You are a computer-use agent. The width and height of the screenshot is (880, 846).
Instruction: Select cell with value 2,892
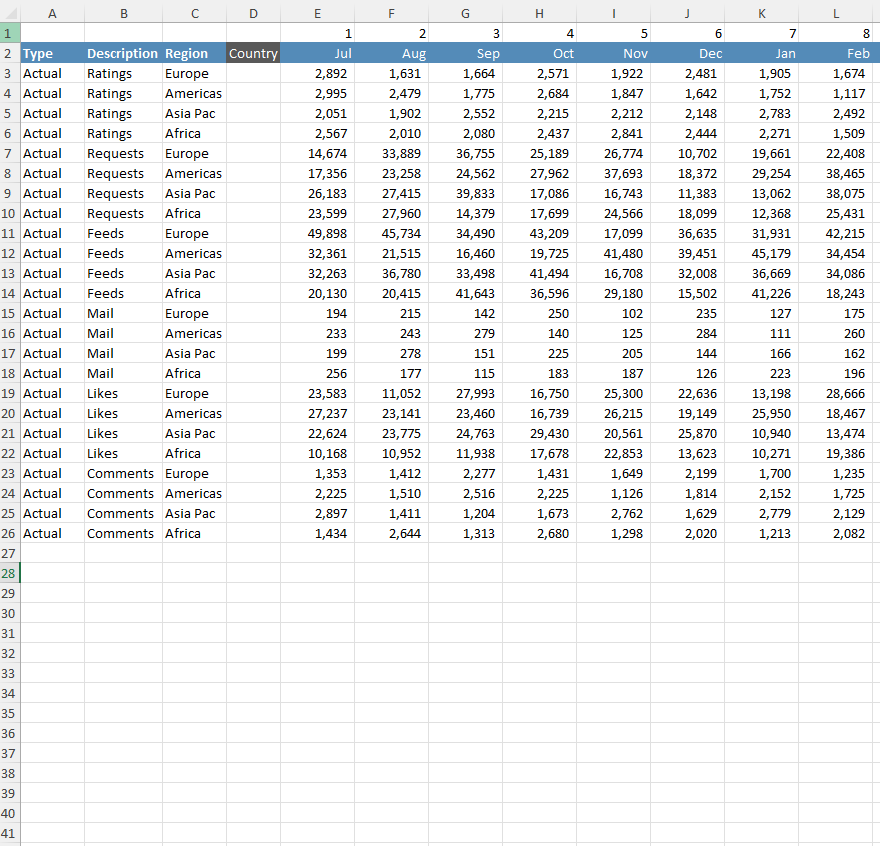point(318,74)
